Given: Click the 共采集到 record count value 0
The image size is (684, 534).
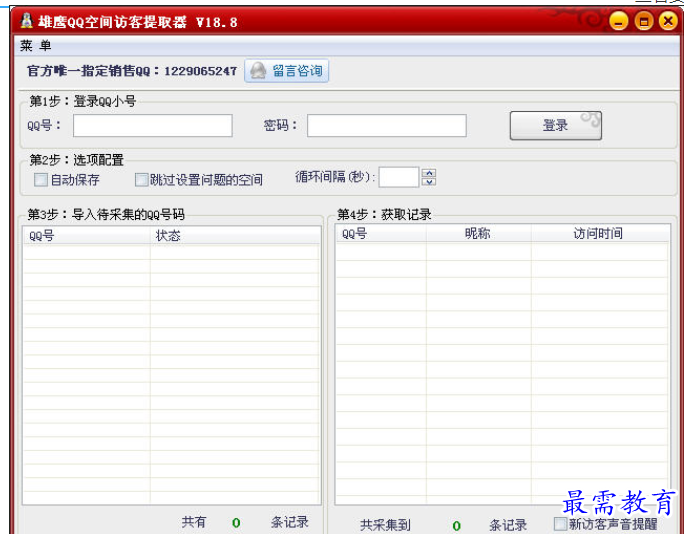Looking at the screenshot, I should 456,525.
